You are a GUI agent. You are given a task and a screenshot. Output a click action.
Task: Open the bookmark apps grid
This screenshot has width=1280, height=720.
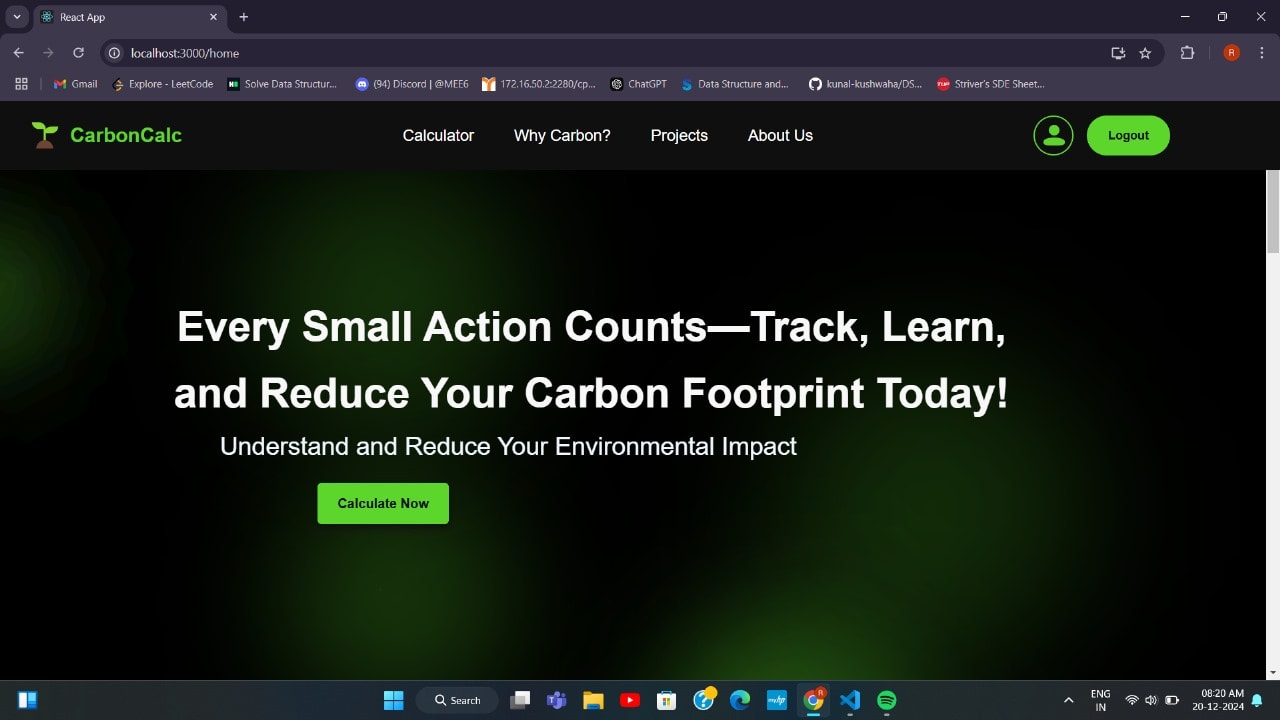click(21, 84)
